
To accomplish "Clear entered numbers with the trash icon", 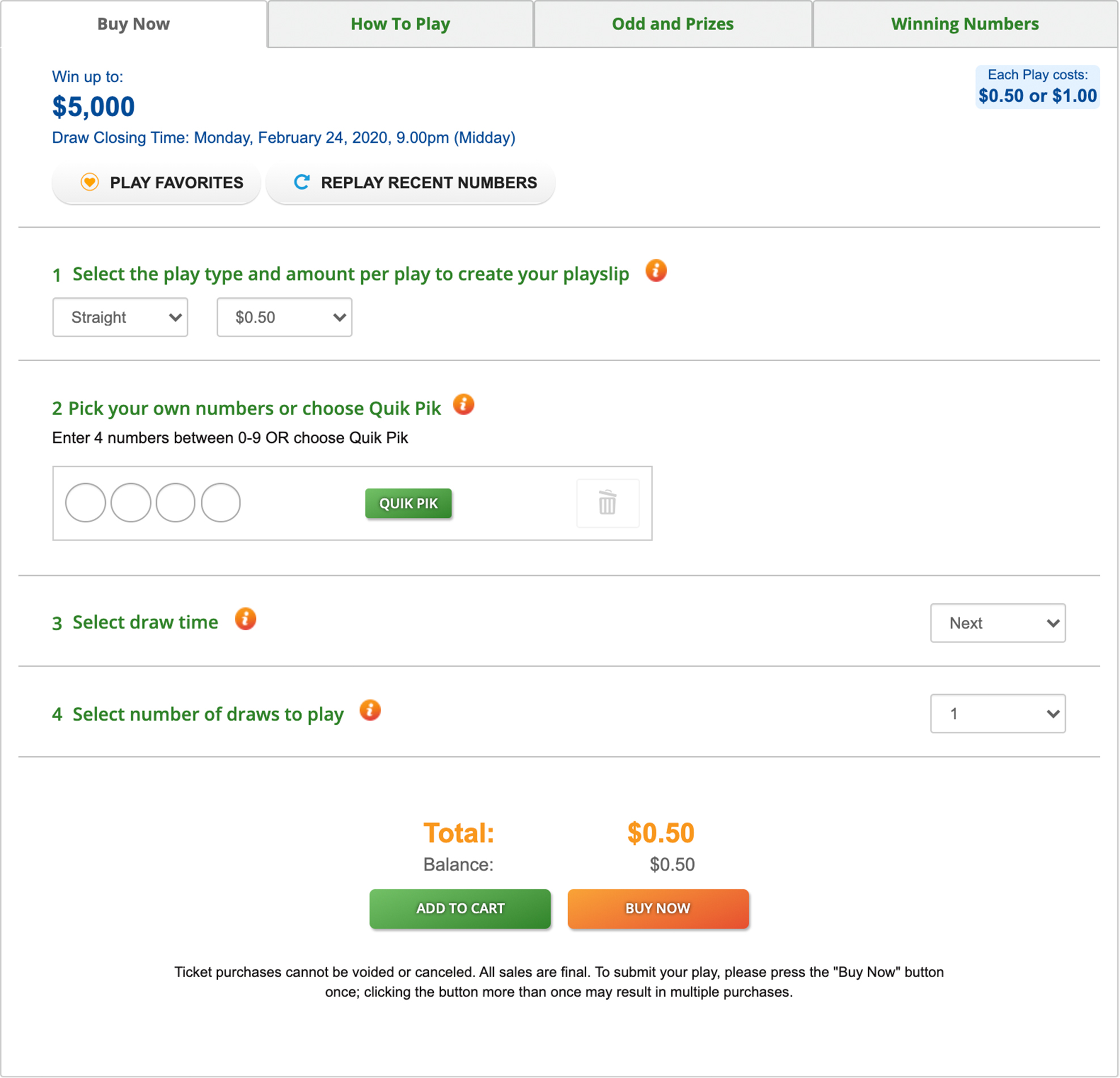I will pyautogui.click(x=607, y=504).
